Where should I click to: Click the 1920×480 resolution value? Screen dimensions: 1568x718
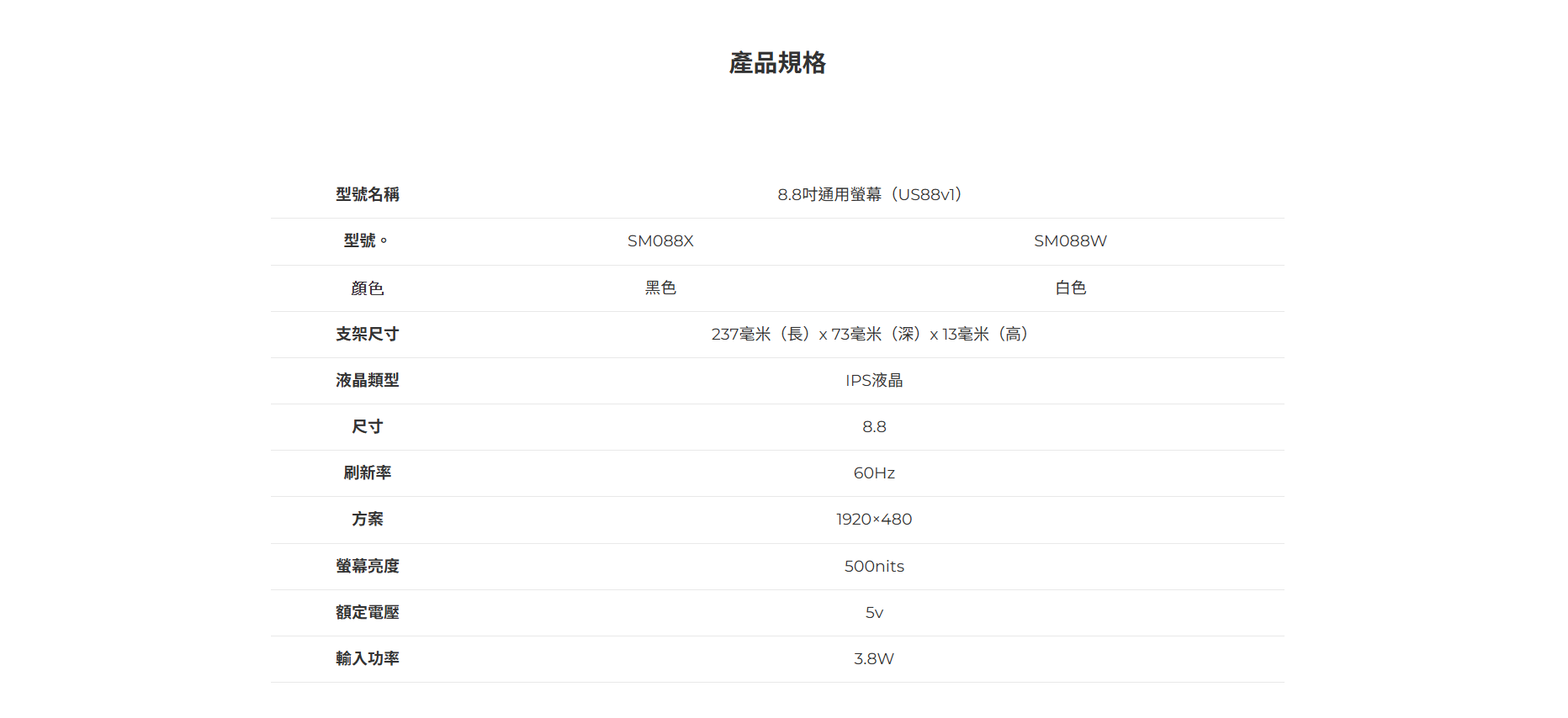(874, 520)
